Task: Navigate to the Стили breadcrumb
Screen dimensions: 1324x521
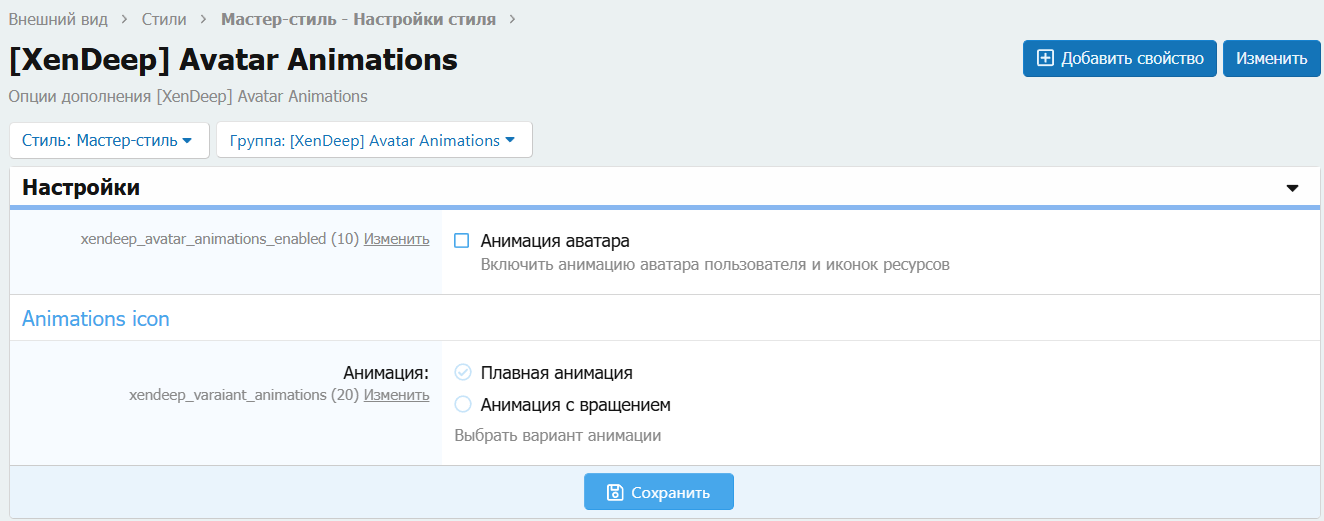Action: (x=163, y=19)
